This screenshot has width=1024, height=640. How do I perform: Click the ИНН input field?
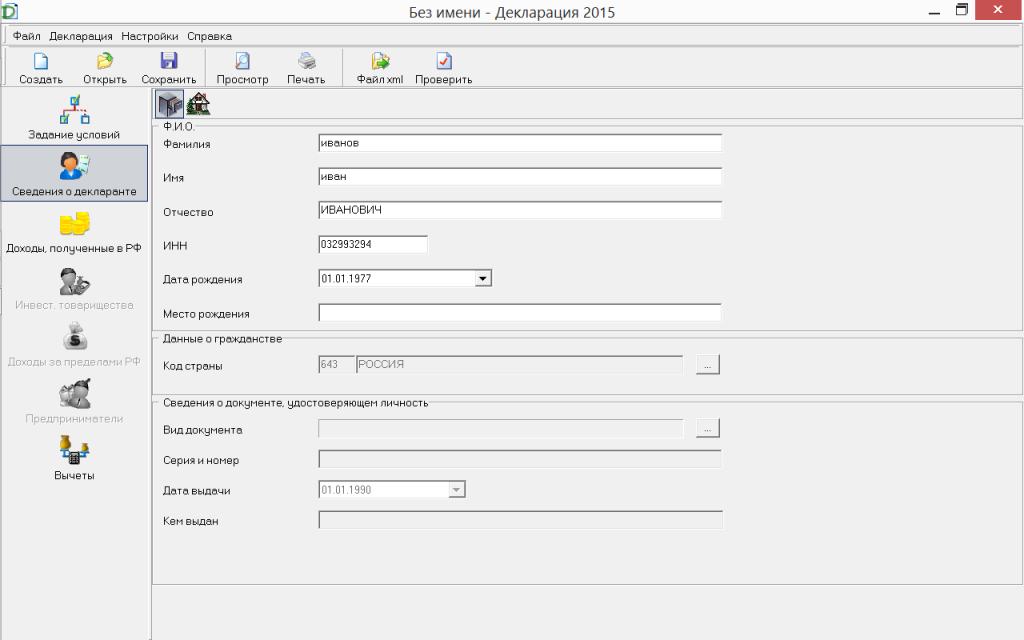click(372, 244)
